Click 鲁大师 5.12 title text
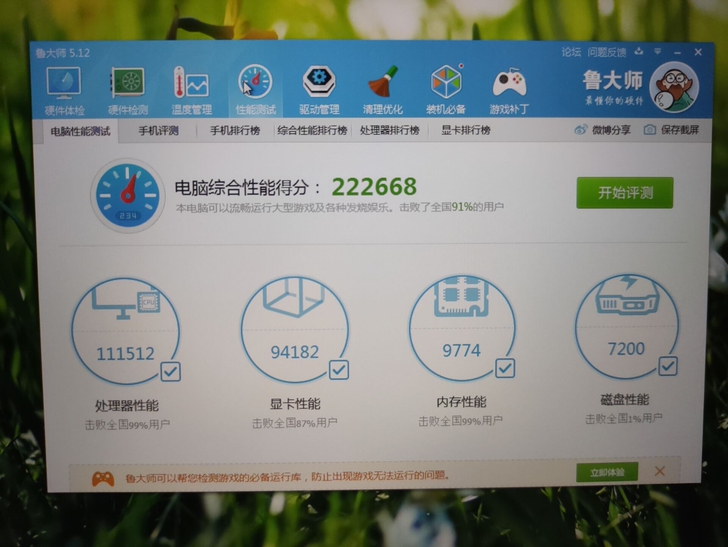 pos(62,53)
